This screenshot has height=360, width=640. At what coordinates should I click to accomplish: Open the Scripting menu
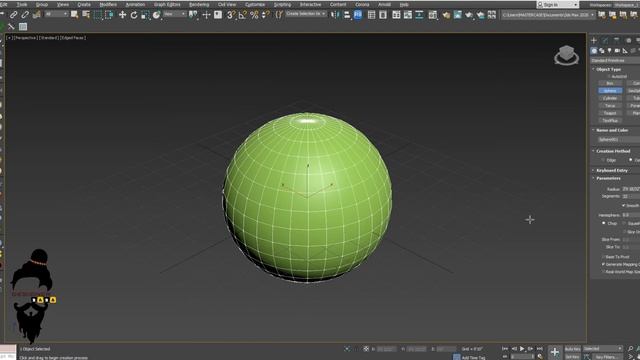[x=282, y=4]
